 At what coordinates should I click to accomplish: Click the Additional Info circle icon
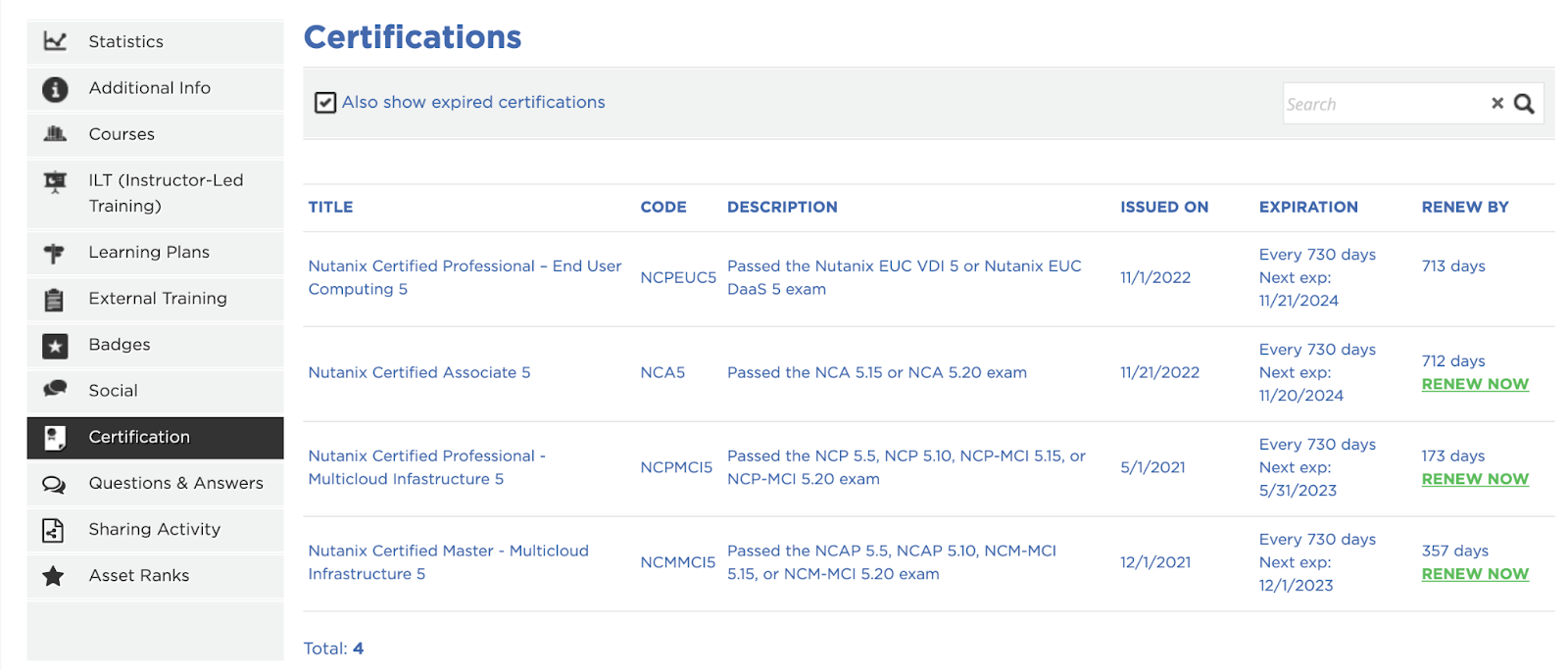click(x=55, y=89)
